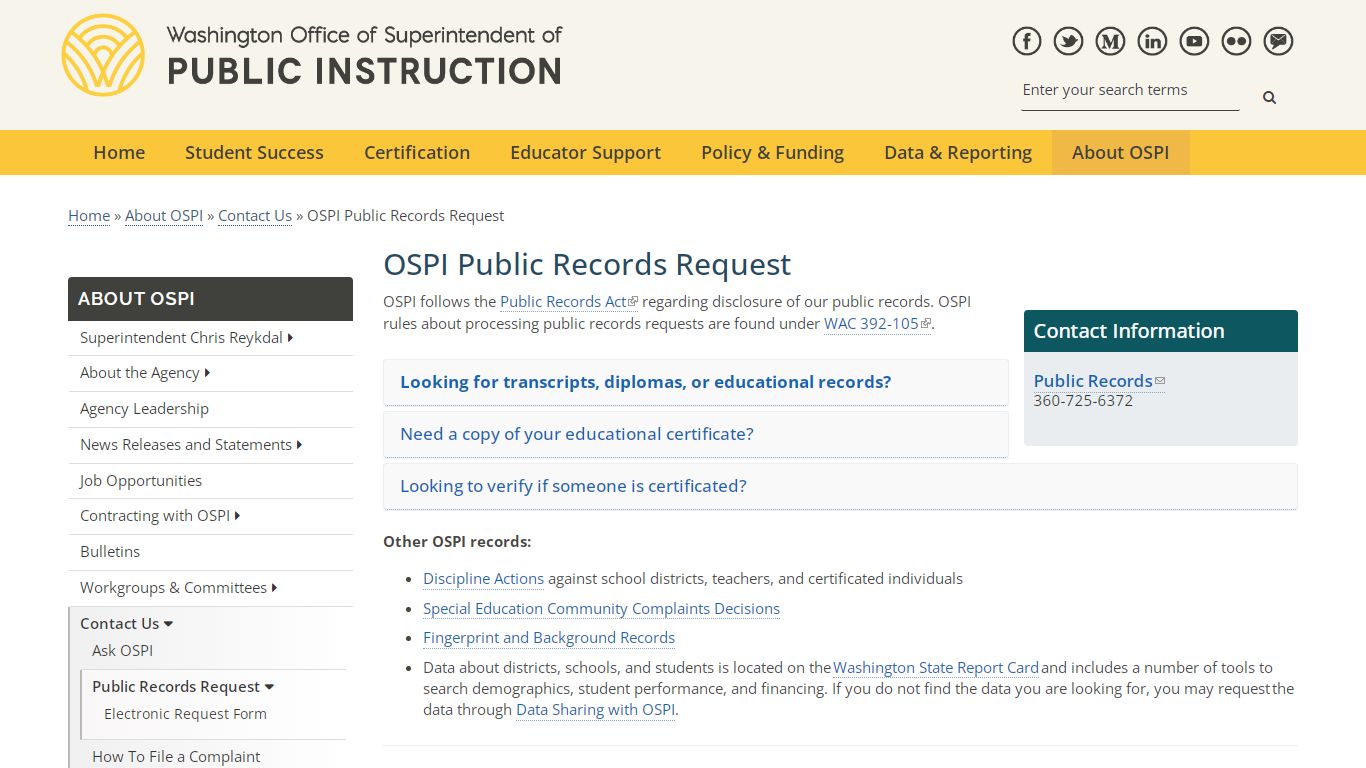Follow the Home breadcrumb link

tap(89, 215)
